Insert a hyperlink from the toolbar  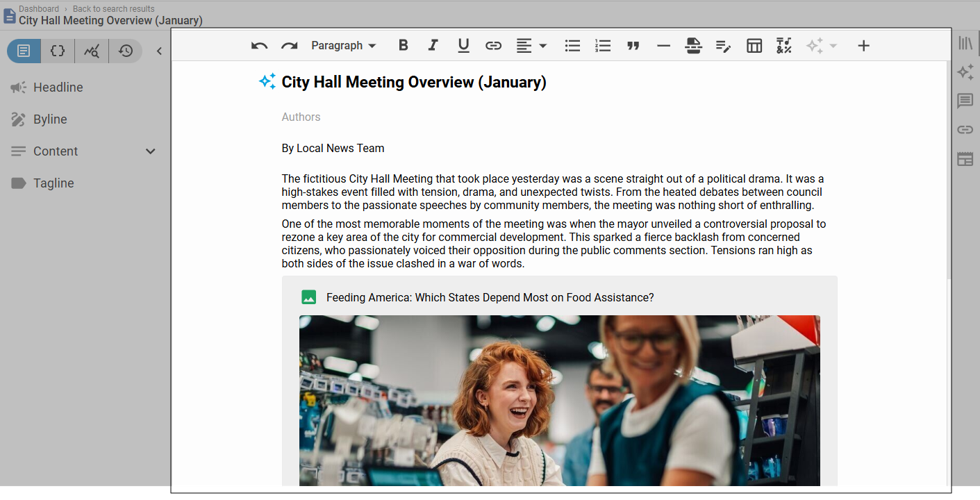click(493, 46)
